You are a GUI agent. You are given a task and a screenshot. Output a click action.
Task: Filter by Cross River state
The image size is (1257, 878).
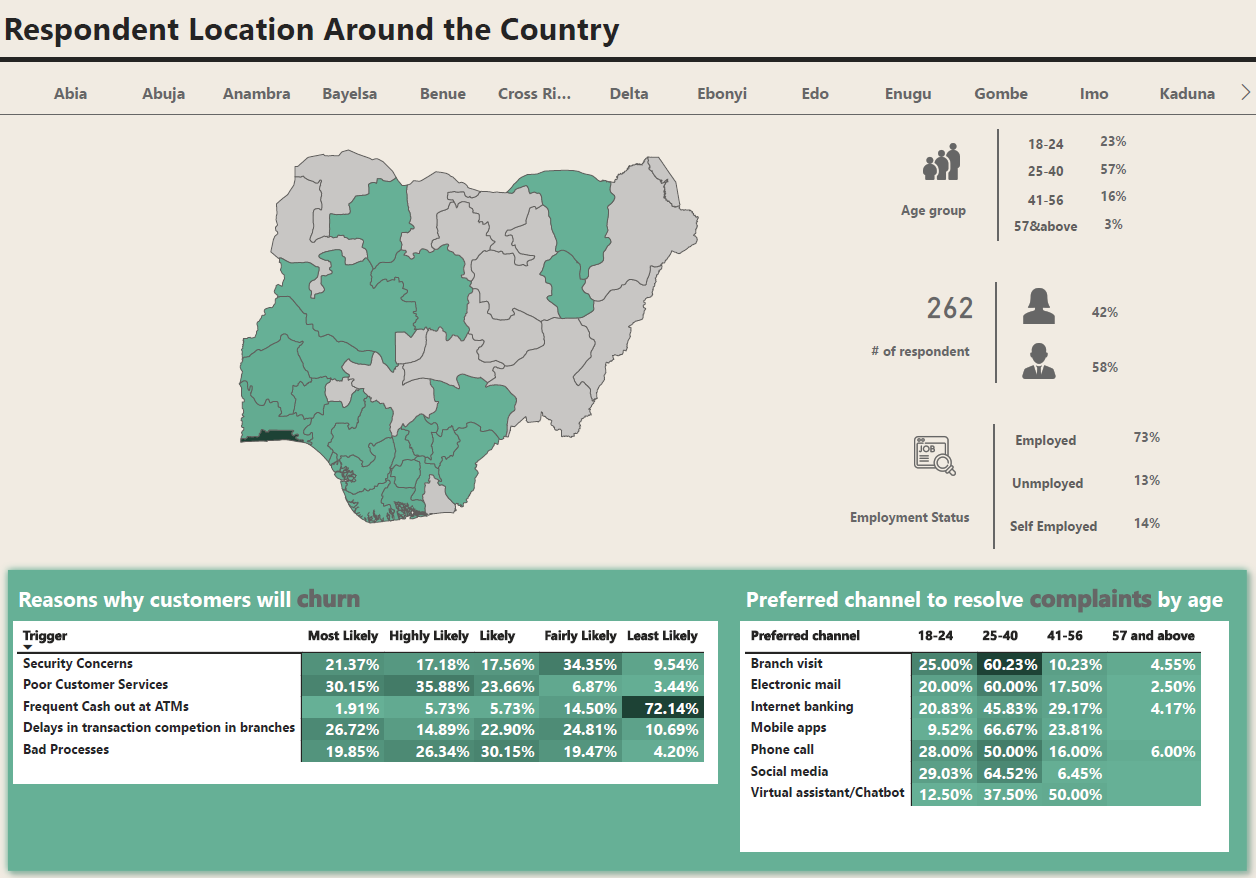[x=534, y=93]
